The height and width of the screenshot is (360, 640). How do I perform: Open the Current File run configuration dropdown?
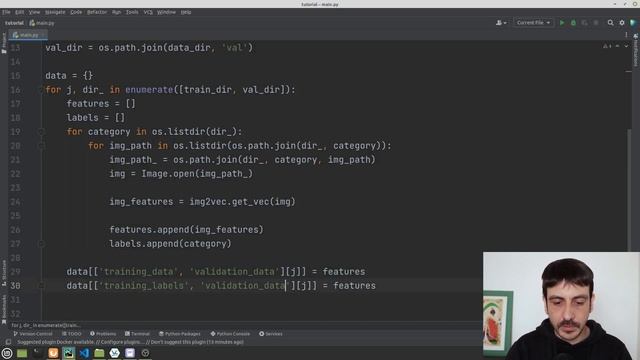coord(533,23)
